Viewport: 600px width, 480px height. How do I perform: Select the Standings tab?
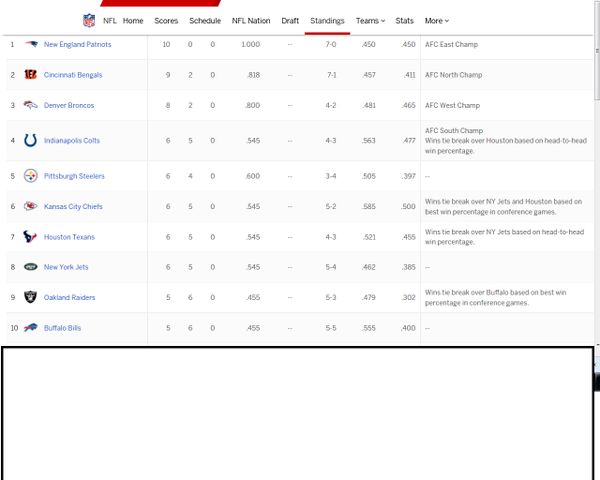(327, 21)
